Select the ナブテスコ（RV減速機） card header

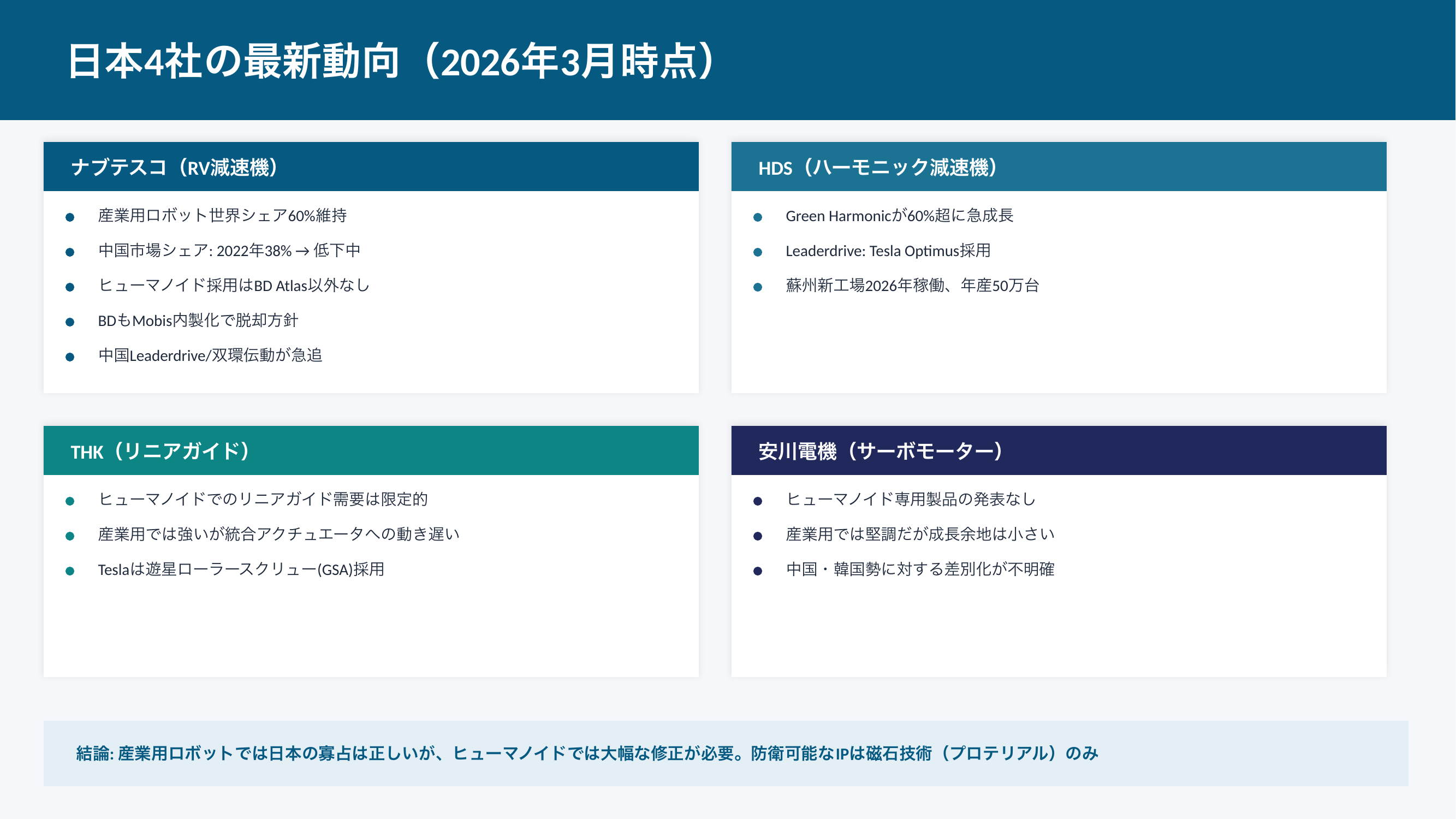[371, 167]
